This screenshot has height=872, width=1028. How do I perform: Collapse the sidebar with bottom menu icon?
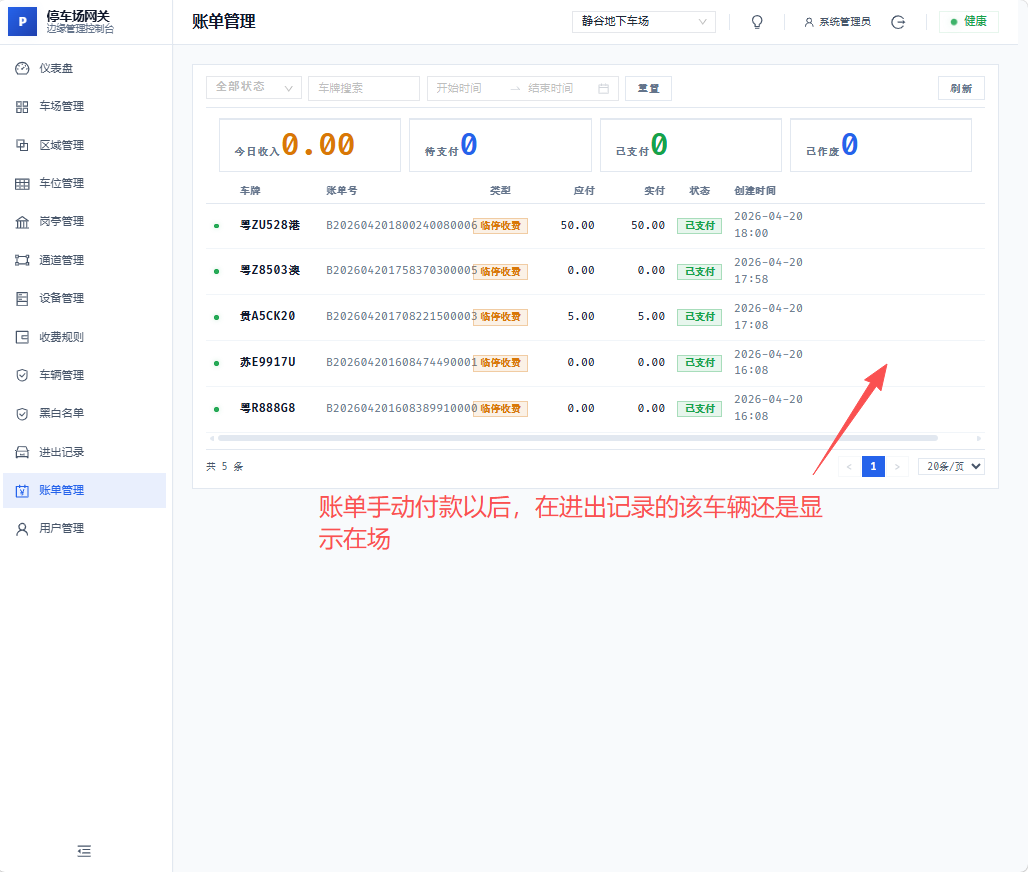click(84, 851)
